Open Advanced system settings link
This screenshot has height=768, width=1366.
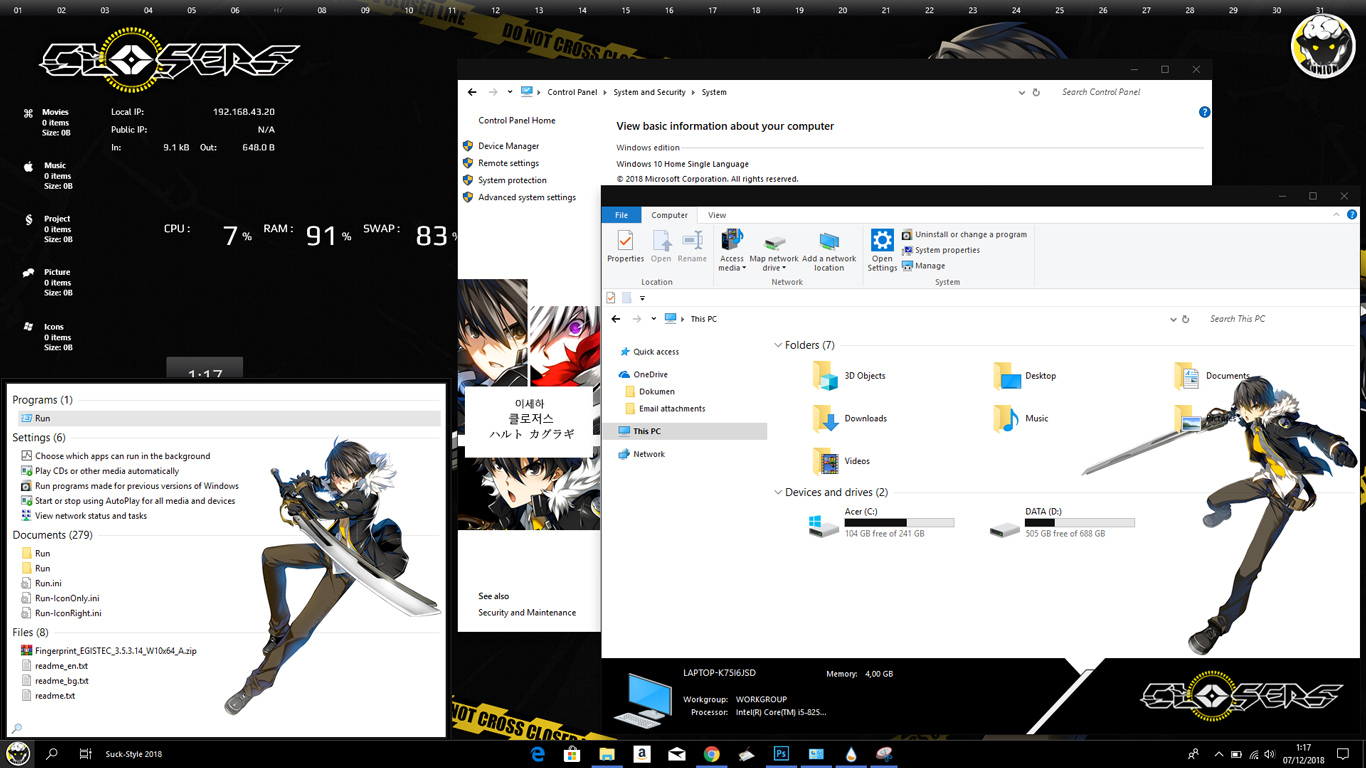[x=527, y=197]
